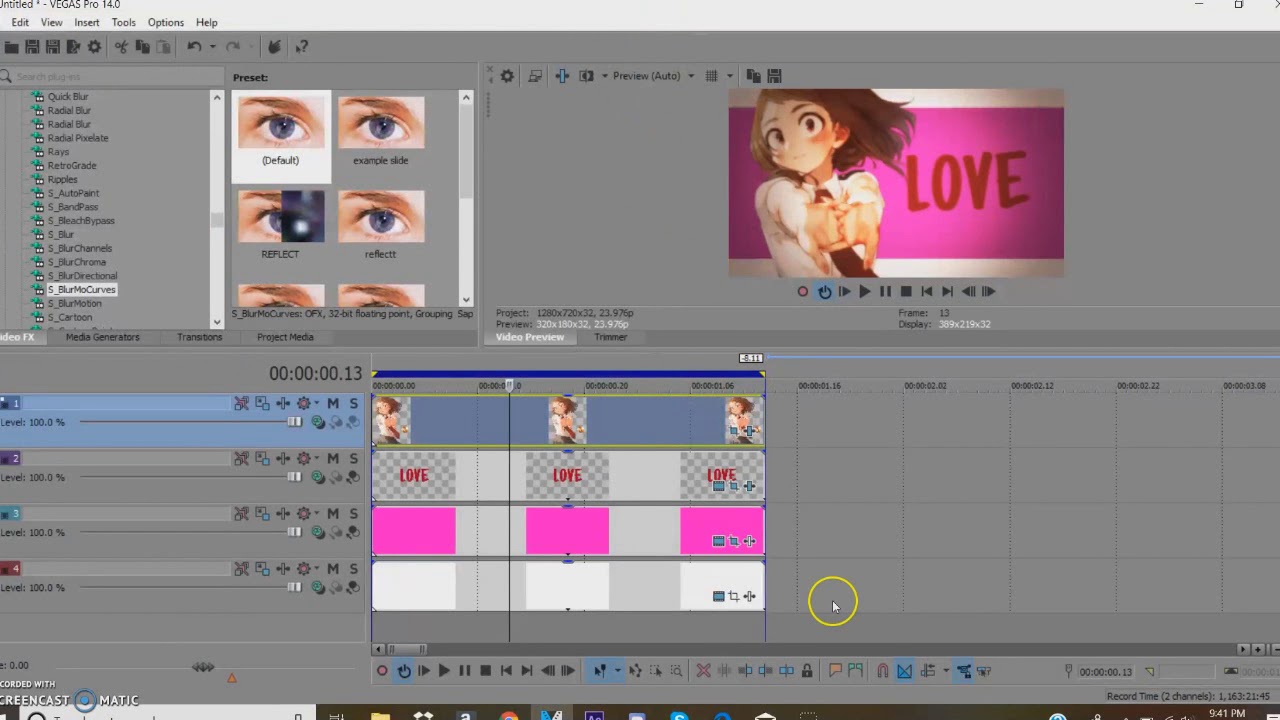Image resolution: width=1280 pixels, height=720 pixels.
Task: Open the preview overlays grid icon
Action: [712, 76]
